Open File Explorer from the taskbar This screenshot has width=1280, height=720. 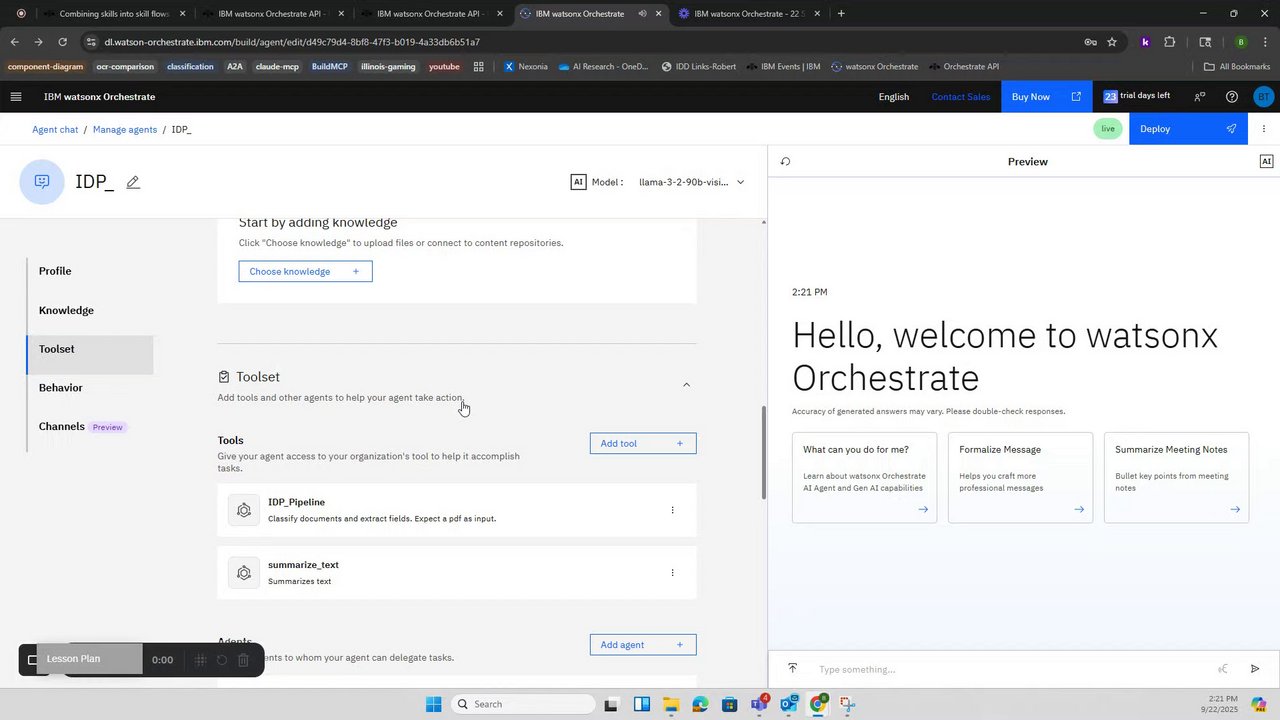(670, 704)
